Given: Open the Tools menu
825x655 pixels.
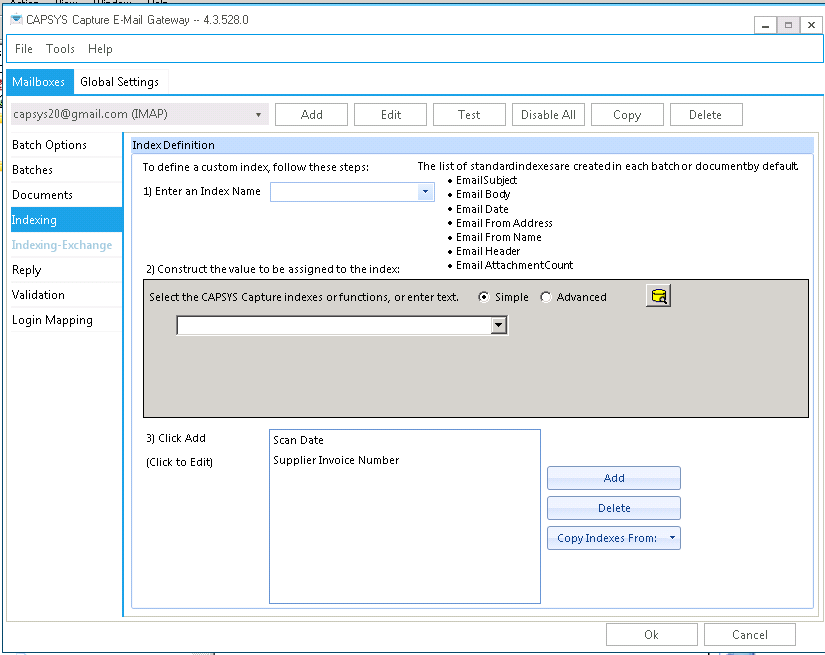Looking at the screenshot, I should pos(60,49).
